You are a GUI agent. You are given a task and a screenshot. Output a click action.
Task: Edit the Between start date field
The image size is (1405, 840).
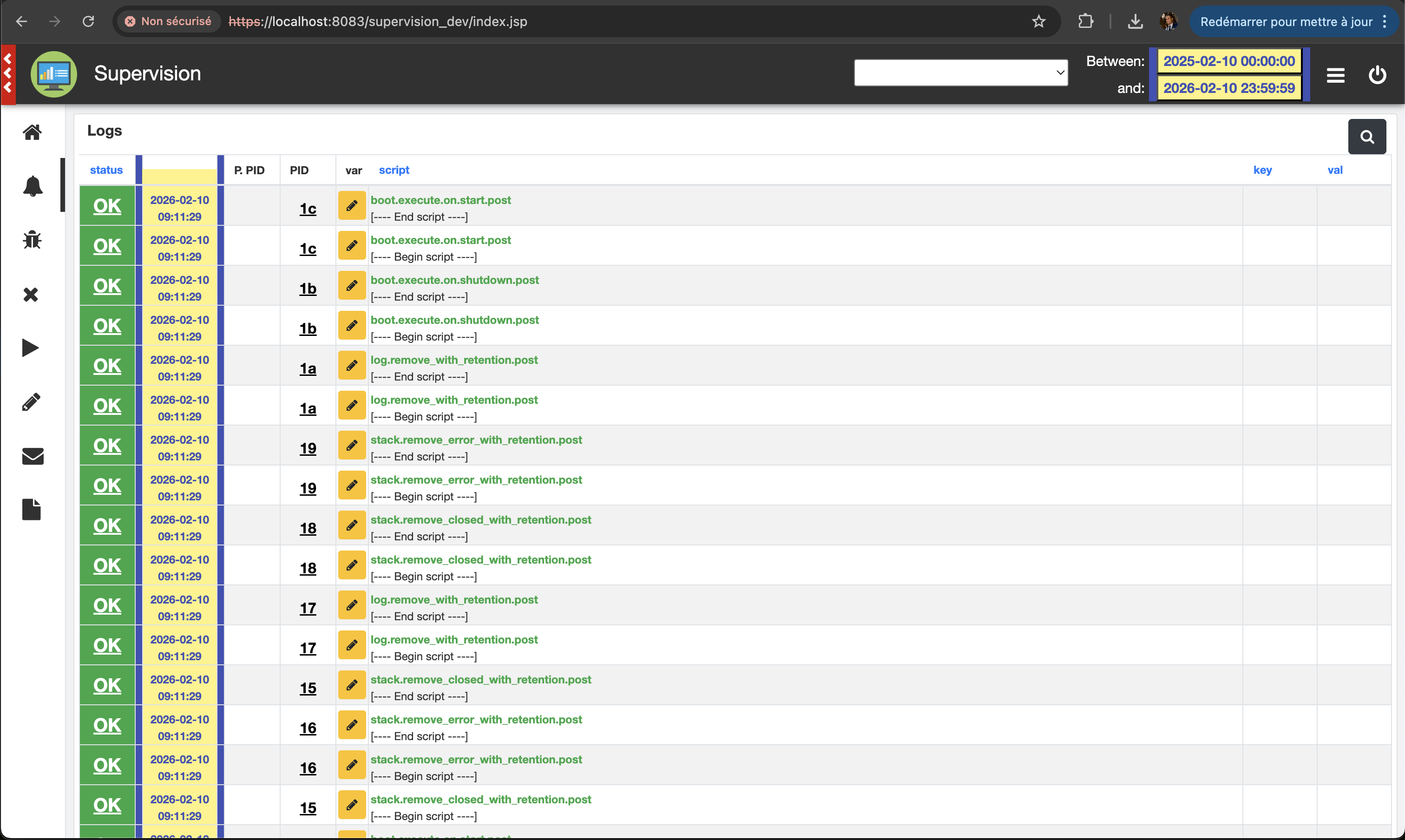[x=1228, y=61]
